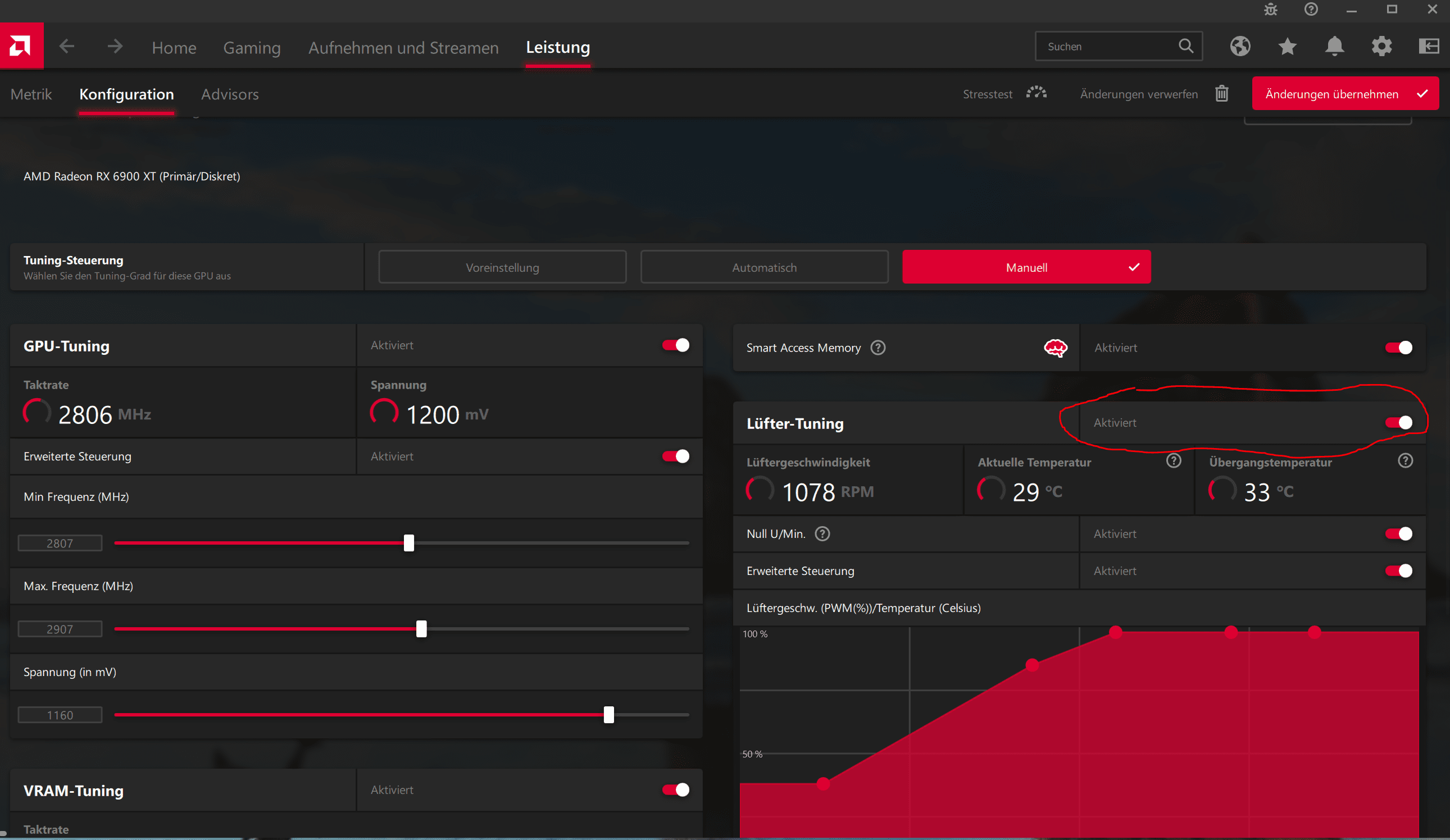Screen dimensions: 1450x840
Task: Click the Null U/Min. help icon
Action: tap(822, 534)
